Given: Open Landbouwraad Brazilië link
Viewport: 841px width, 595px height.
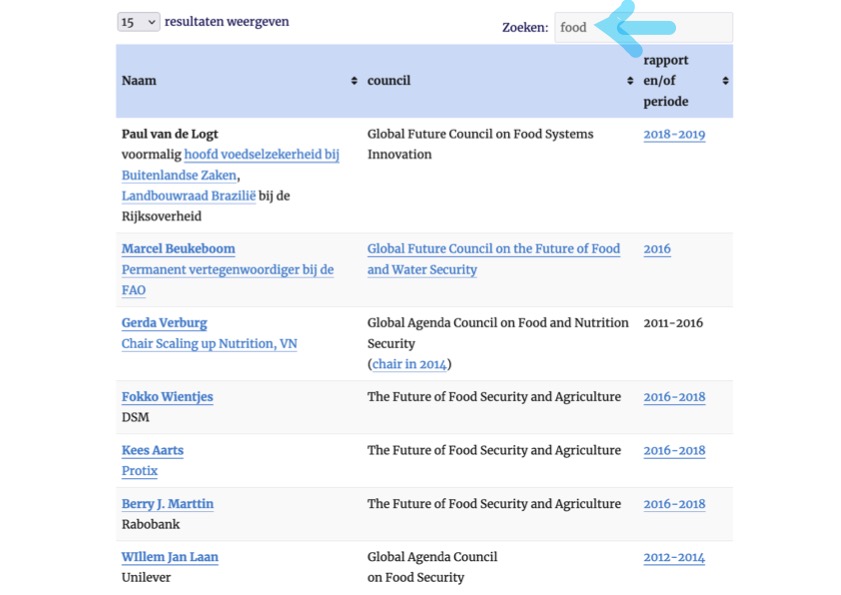Looking at the screenshot, I should click(188, 196).
